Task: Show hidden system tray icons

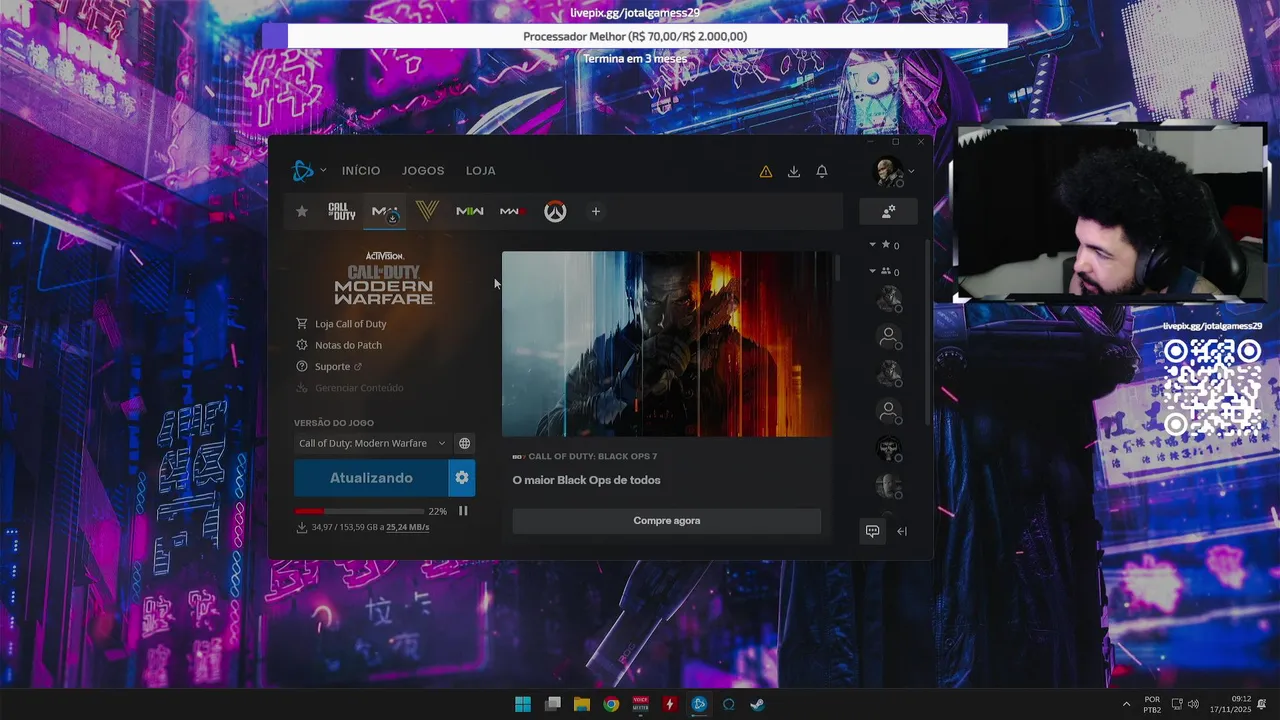Action: (1127, 704)
